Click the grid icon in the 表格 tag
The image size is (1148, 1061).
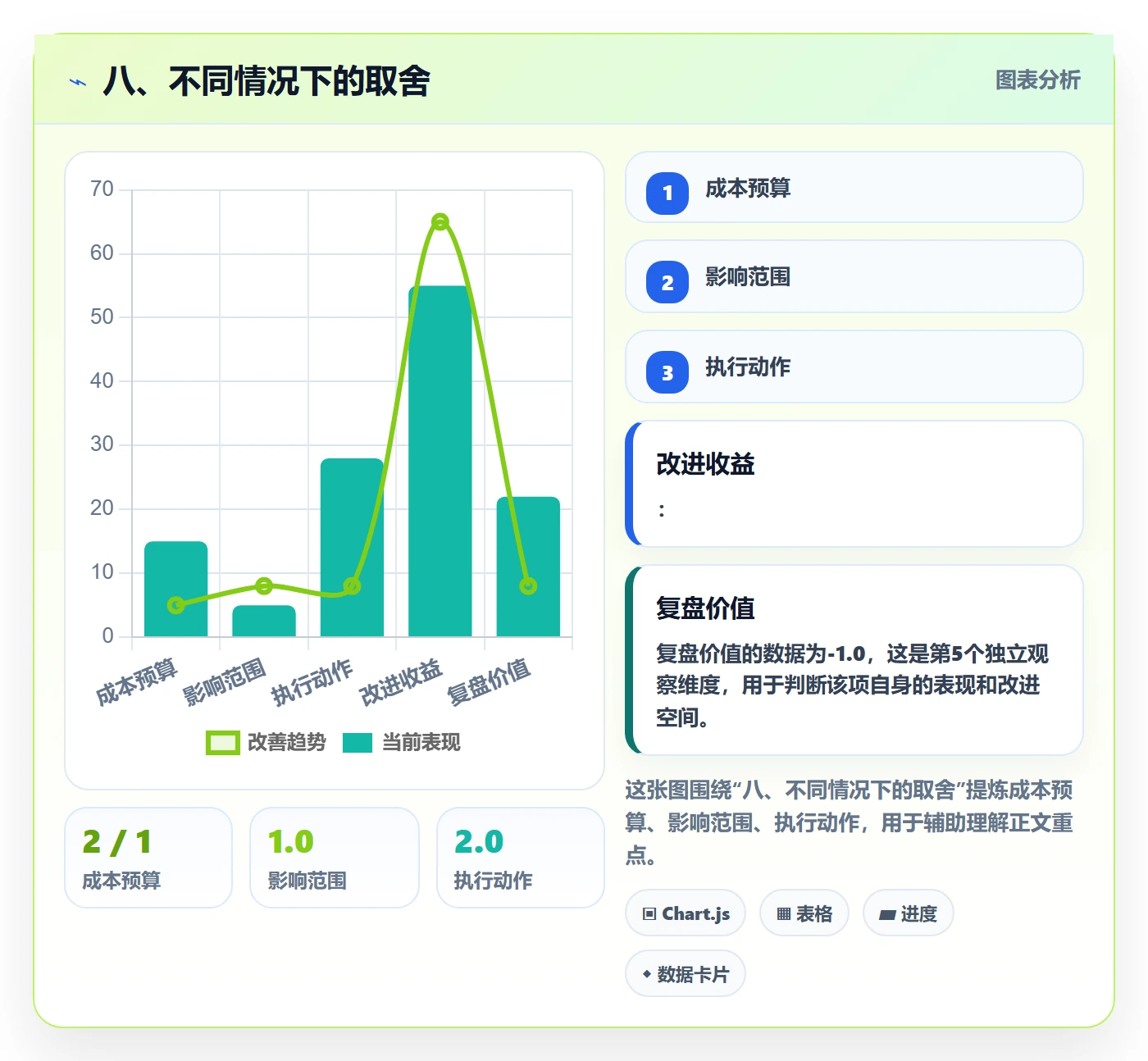(784, 914)
